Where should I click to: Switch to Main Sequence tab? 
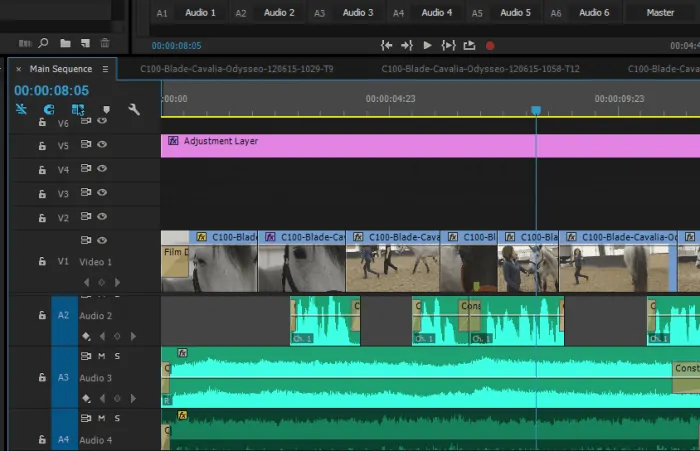[x=61, y=69]
